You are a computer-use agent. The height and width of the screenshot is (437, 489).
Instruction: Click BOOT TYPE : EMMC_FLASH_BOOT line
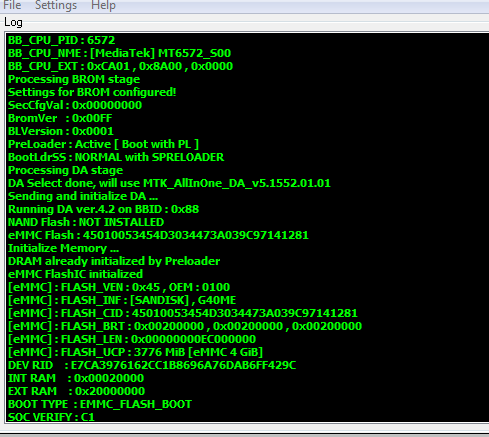[100, 404]
